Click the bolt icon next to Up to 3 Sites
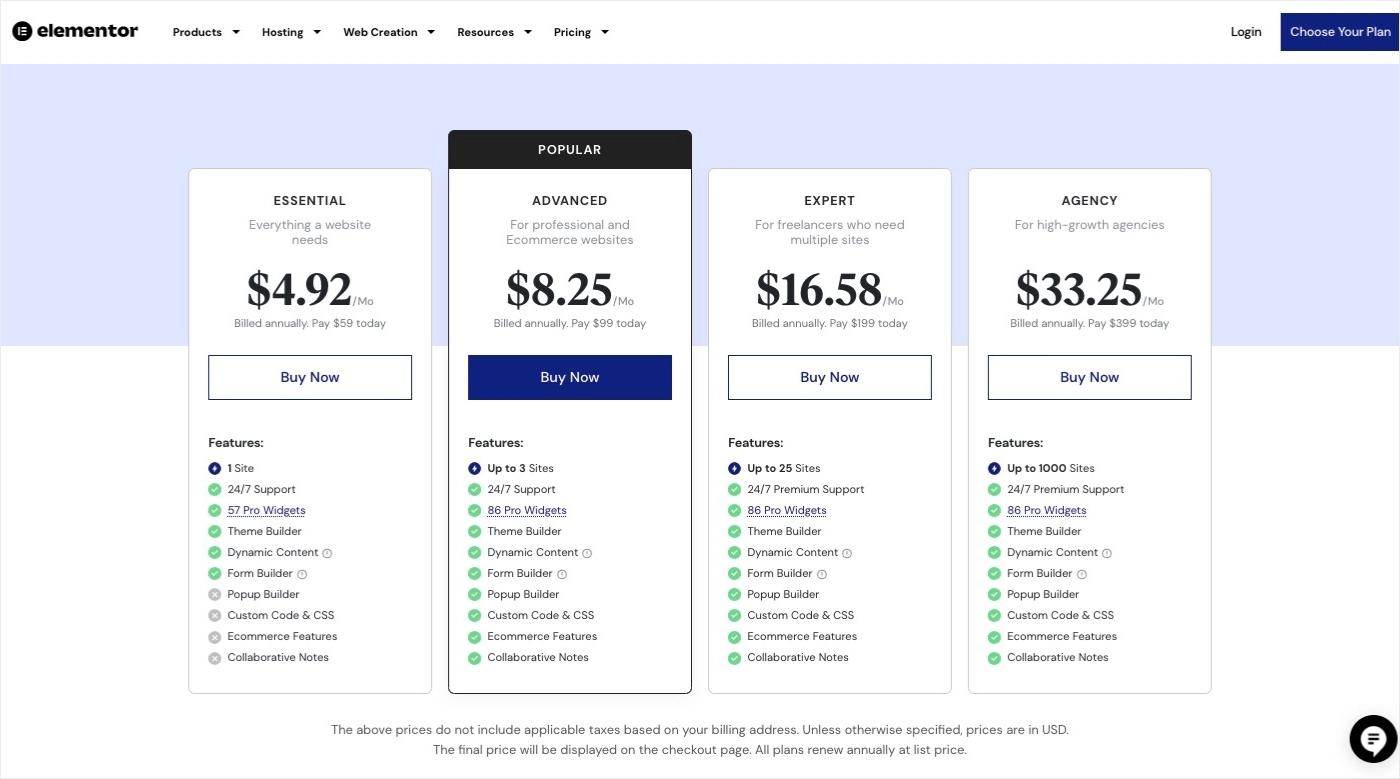 point(474,468)
